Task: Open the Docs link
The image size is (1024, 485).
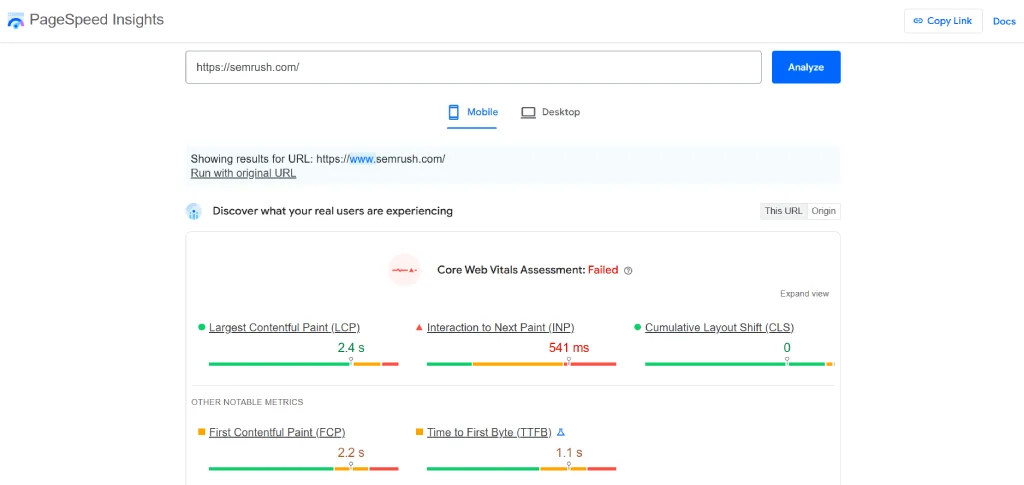Action: click(x=1004, y=21)
